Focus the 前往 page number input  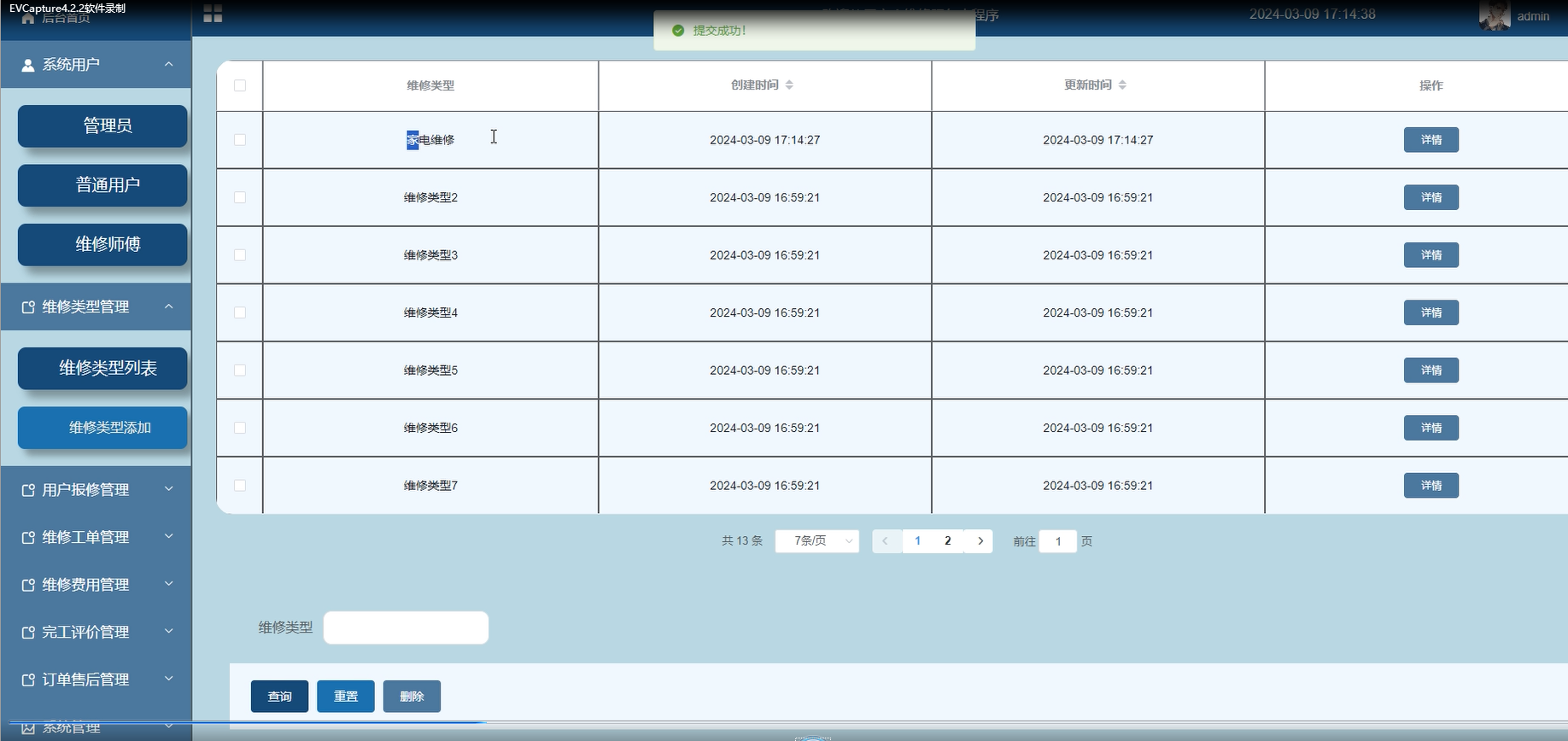pos(1058,541)
